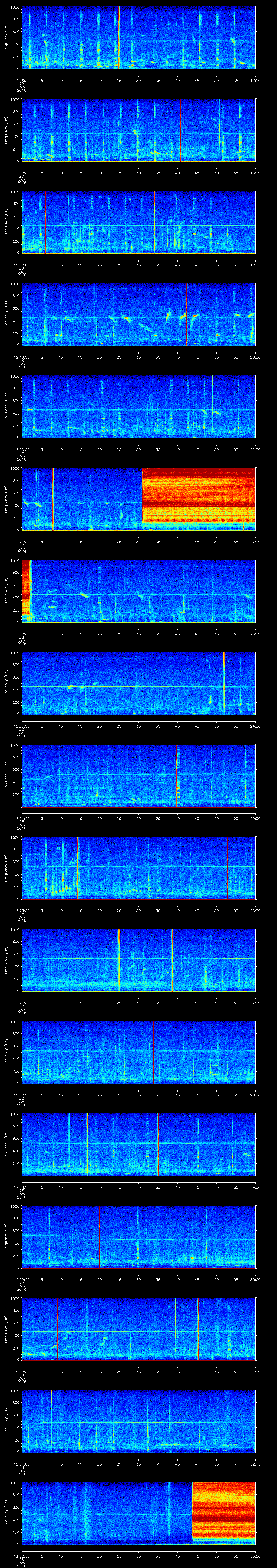The height and width of the screenshot is (1568, 277).
Task: Click the 12:21:00 time axis label
Action: (21, 542)
